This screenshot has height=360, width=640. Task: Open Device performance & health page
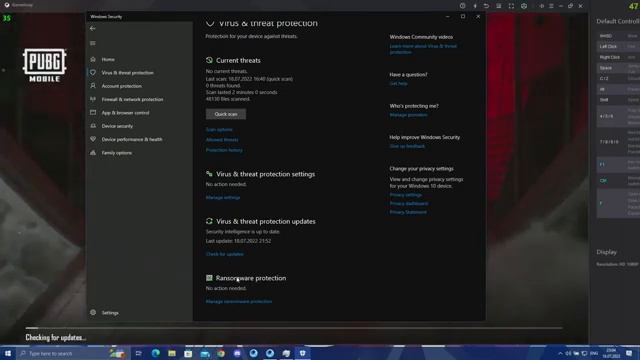[132, 140]
